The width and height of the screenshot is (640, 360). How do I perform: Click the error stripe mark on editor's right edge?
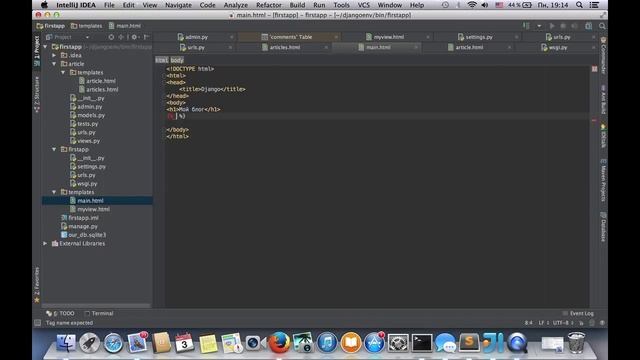coord(594,120)
